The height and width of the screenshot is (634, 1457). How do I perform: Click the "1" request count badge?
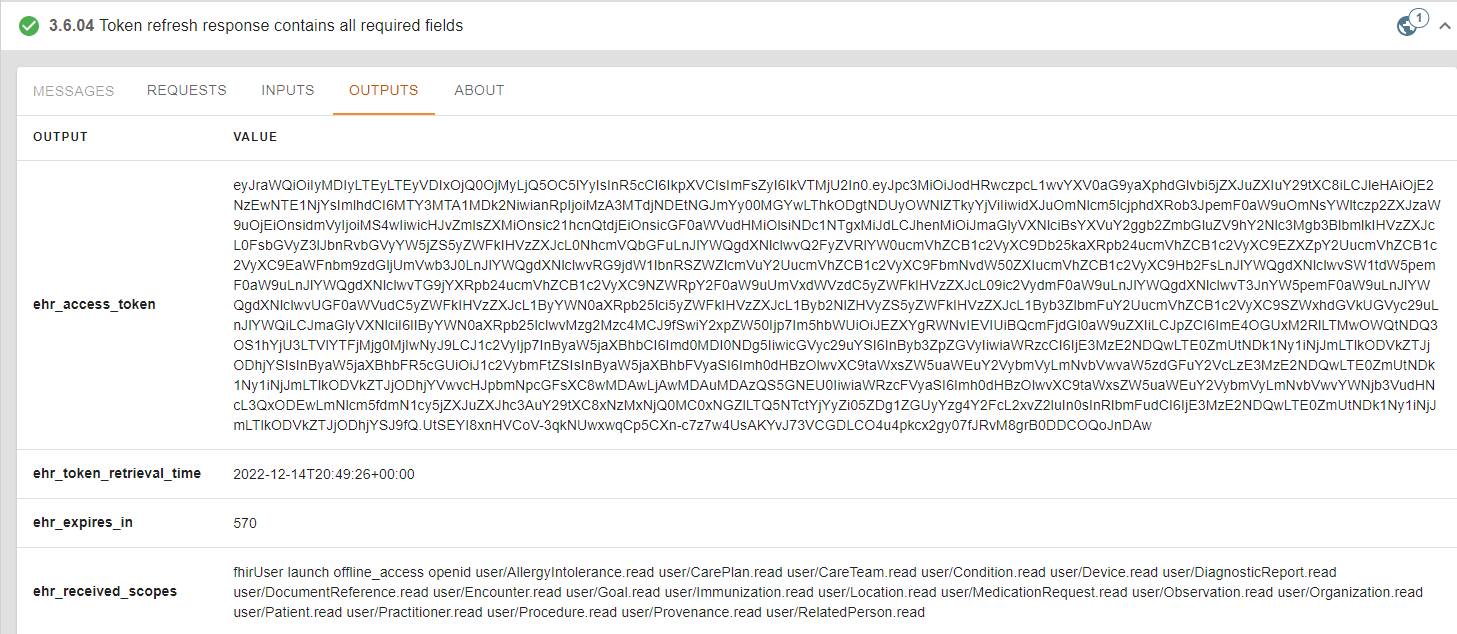pos(1419,17)
